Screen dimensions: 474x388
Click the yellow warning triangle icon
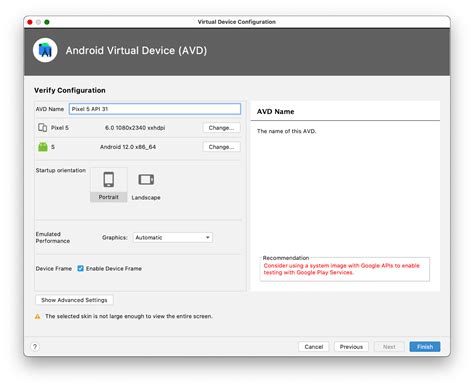pyautogui.click(x=37, y=316)
